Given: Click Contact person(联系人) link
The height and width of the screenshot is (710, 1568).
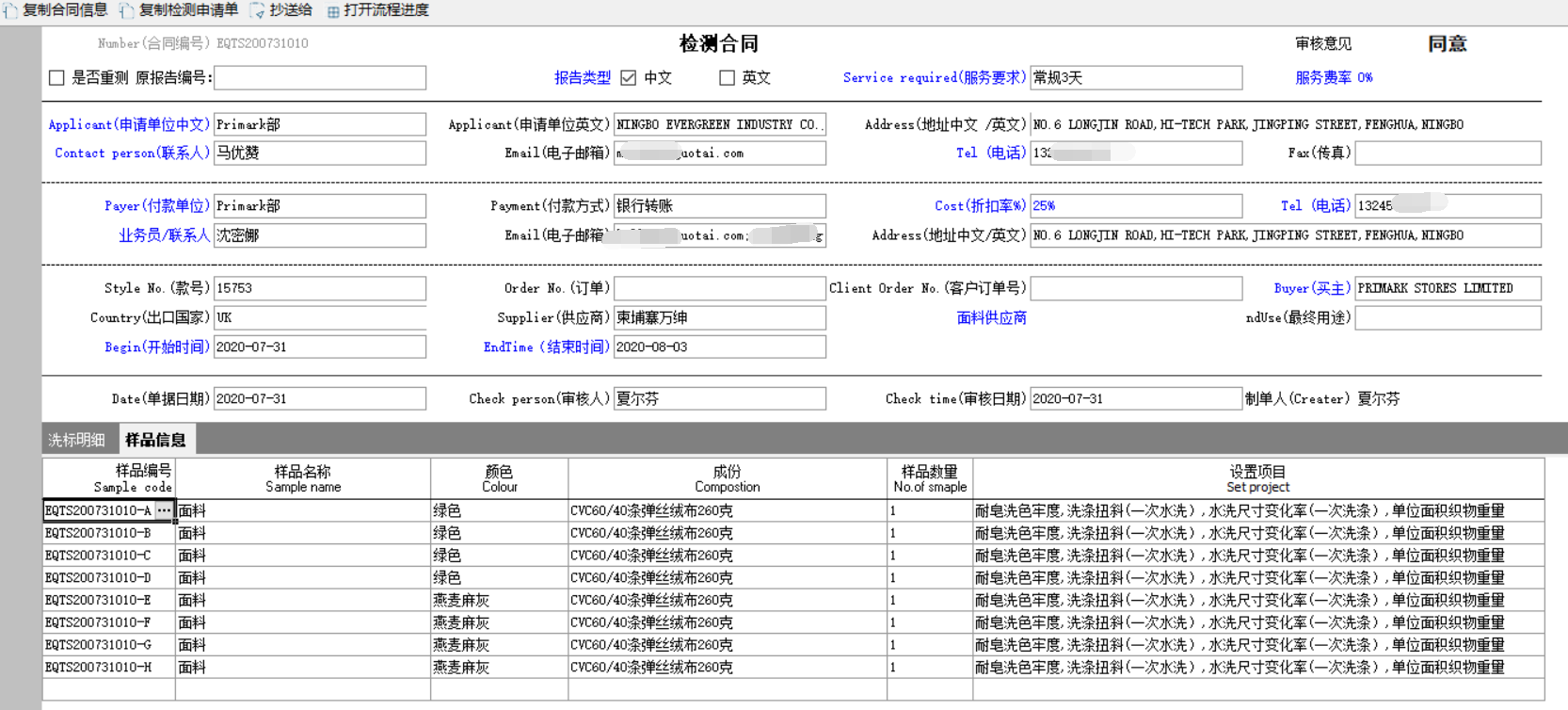Looking at the screenshot, I should coord(132,153).
